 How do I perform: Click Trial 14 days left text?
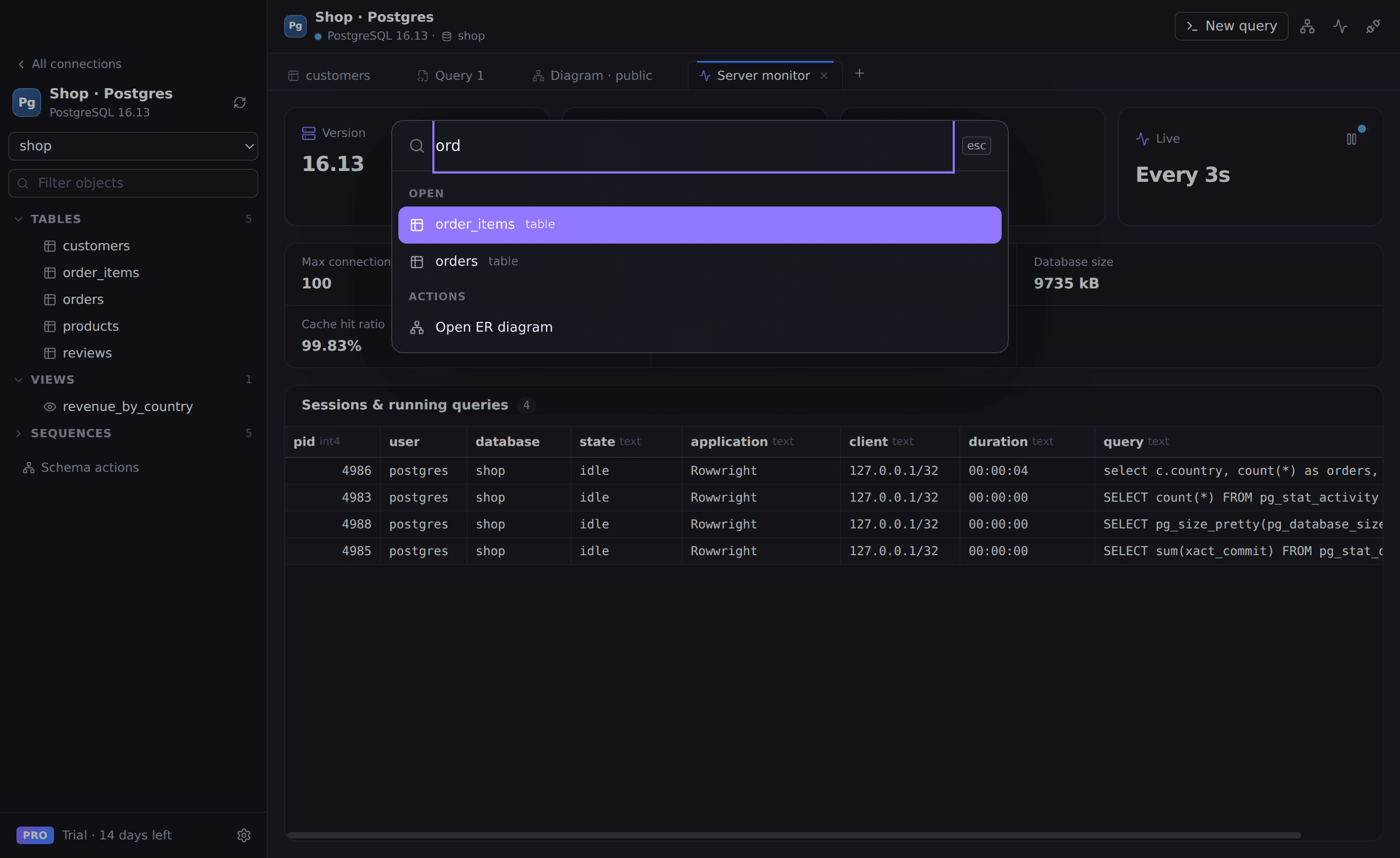click(116, 835)
